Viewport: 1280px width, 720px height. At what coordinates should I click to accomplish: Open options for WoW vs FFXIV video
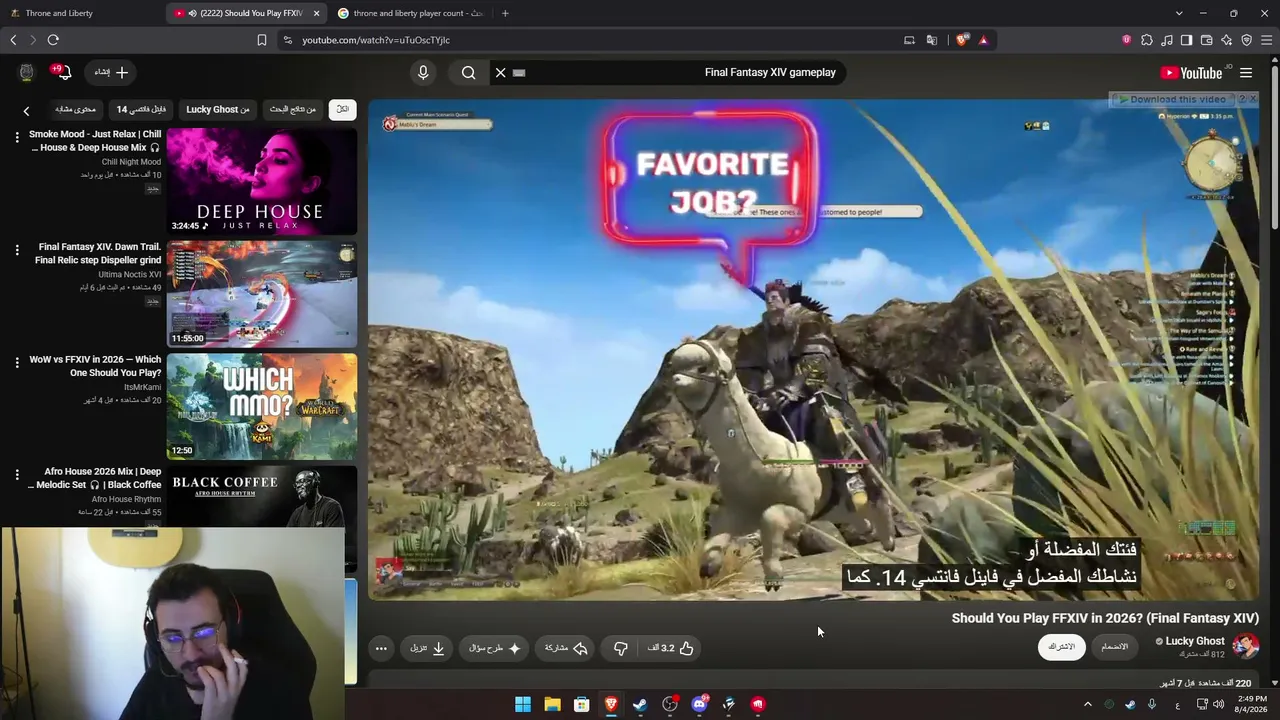click(x=17, y=362)
